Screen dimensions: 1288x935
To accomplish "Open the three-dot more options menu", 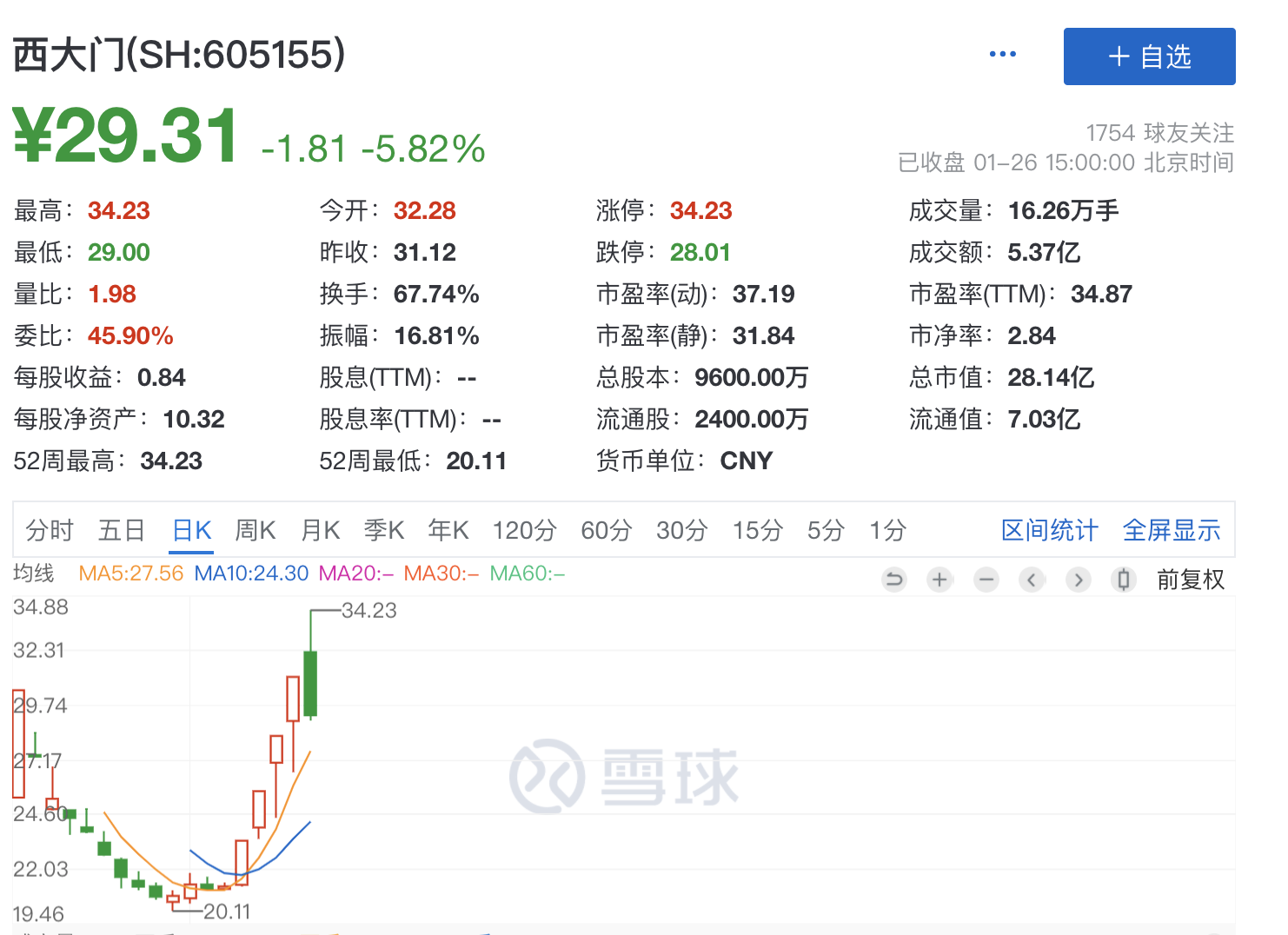I will point(1002,55).
